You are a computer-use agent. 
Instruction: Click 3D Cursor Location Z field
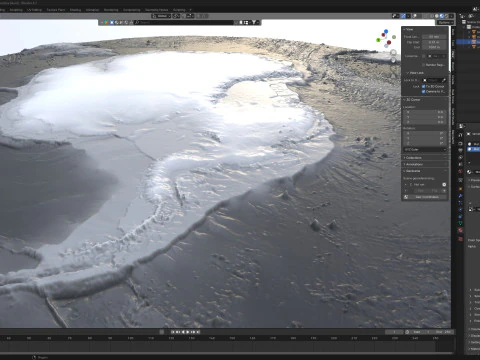(425, 122)
